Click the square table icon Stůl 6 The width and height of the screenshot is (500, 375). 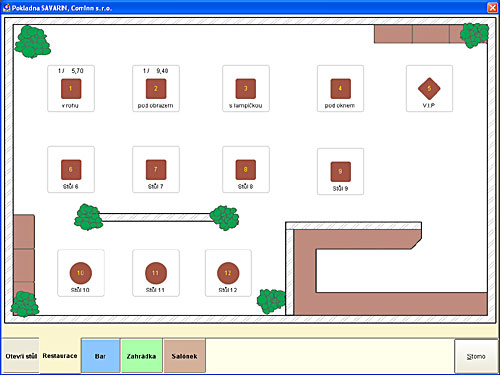coord(71,170)
